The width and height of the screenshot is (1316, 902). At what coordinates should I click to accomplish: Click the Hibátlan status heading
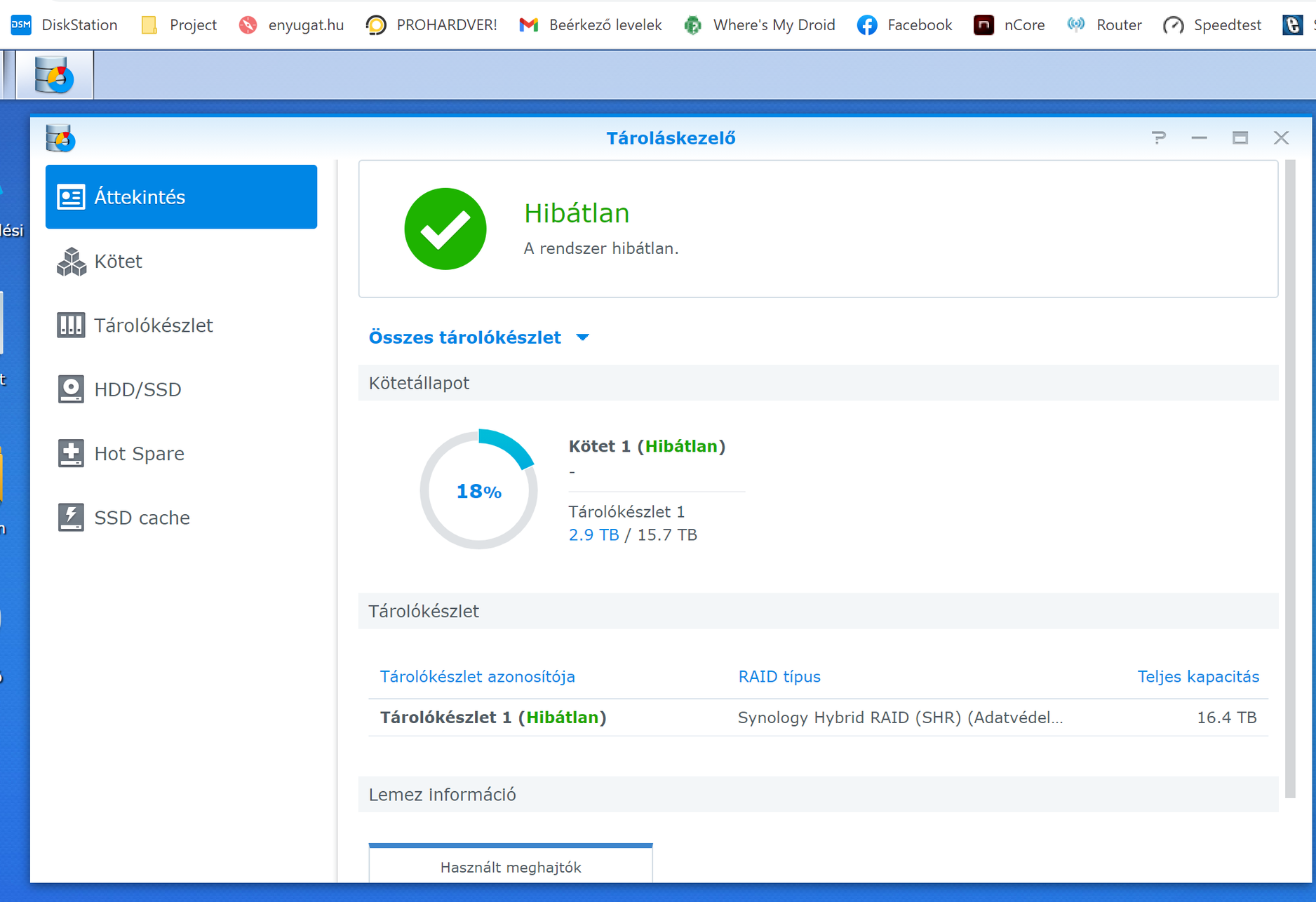[x=577, y=213]
